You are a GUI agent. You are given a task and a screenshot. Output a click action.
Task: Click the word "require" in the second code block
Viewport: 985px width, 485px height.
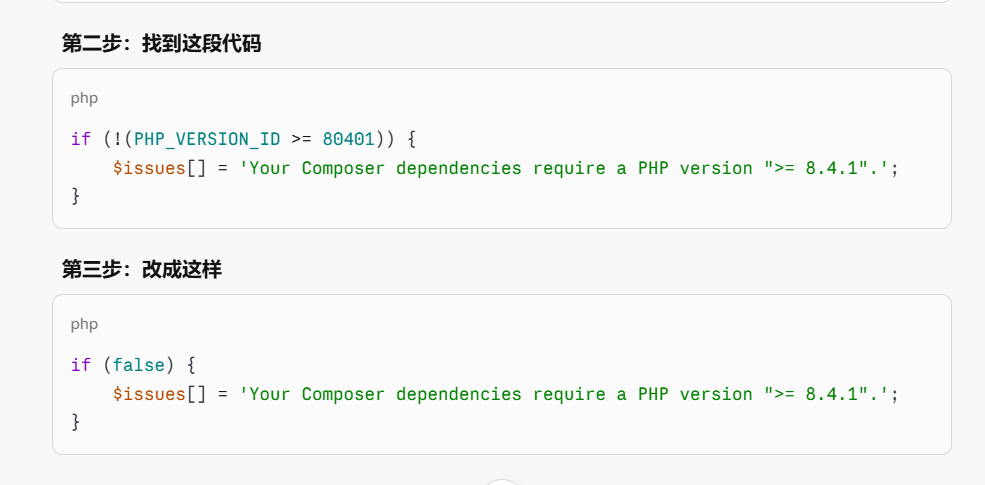tap(569, 394)
